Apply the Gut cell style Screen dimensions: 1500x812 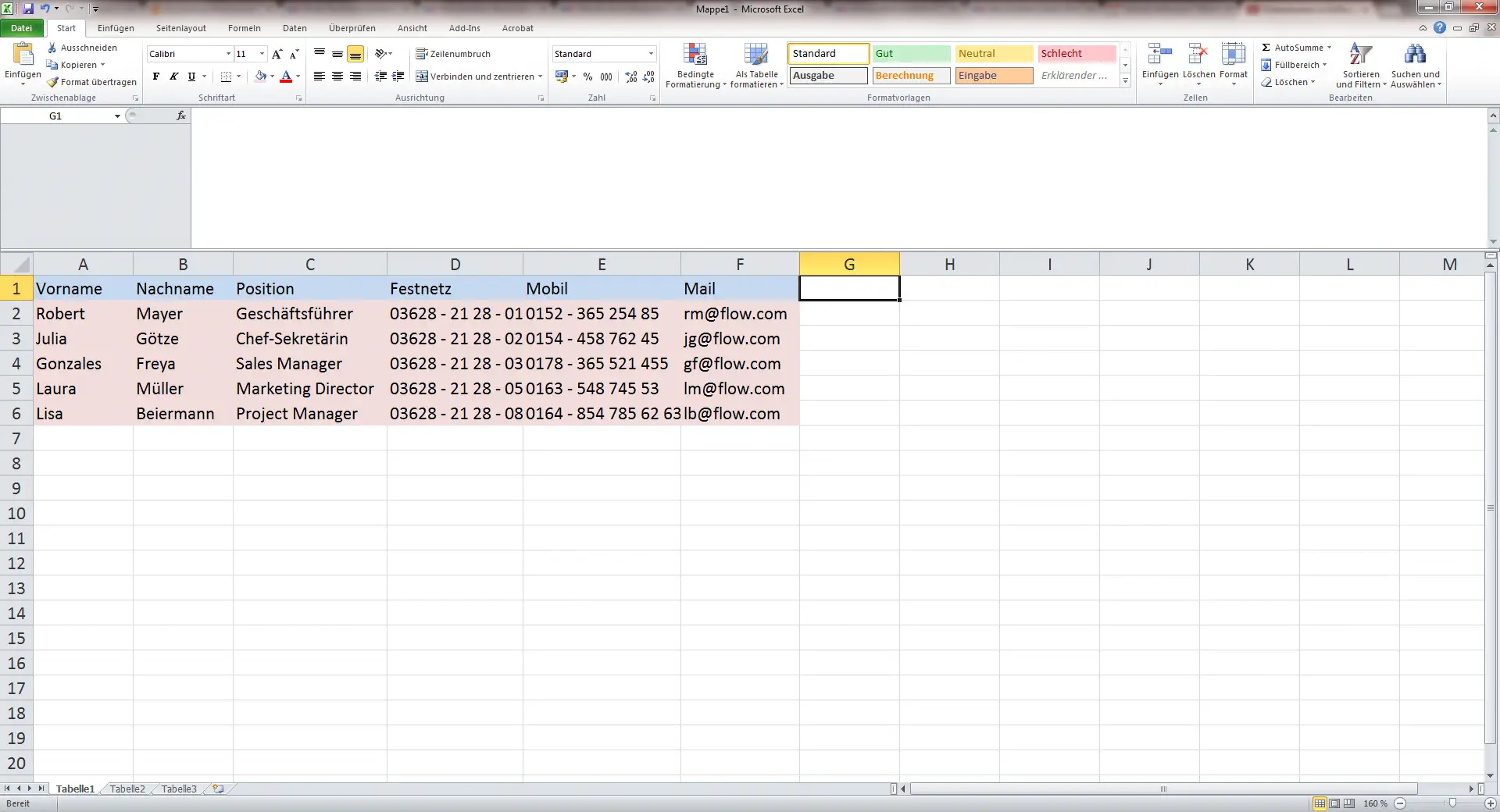coord(910,53)
